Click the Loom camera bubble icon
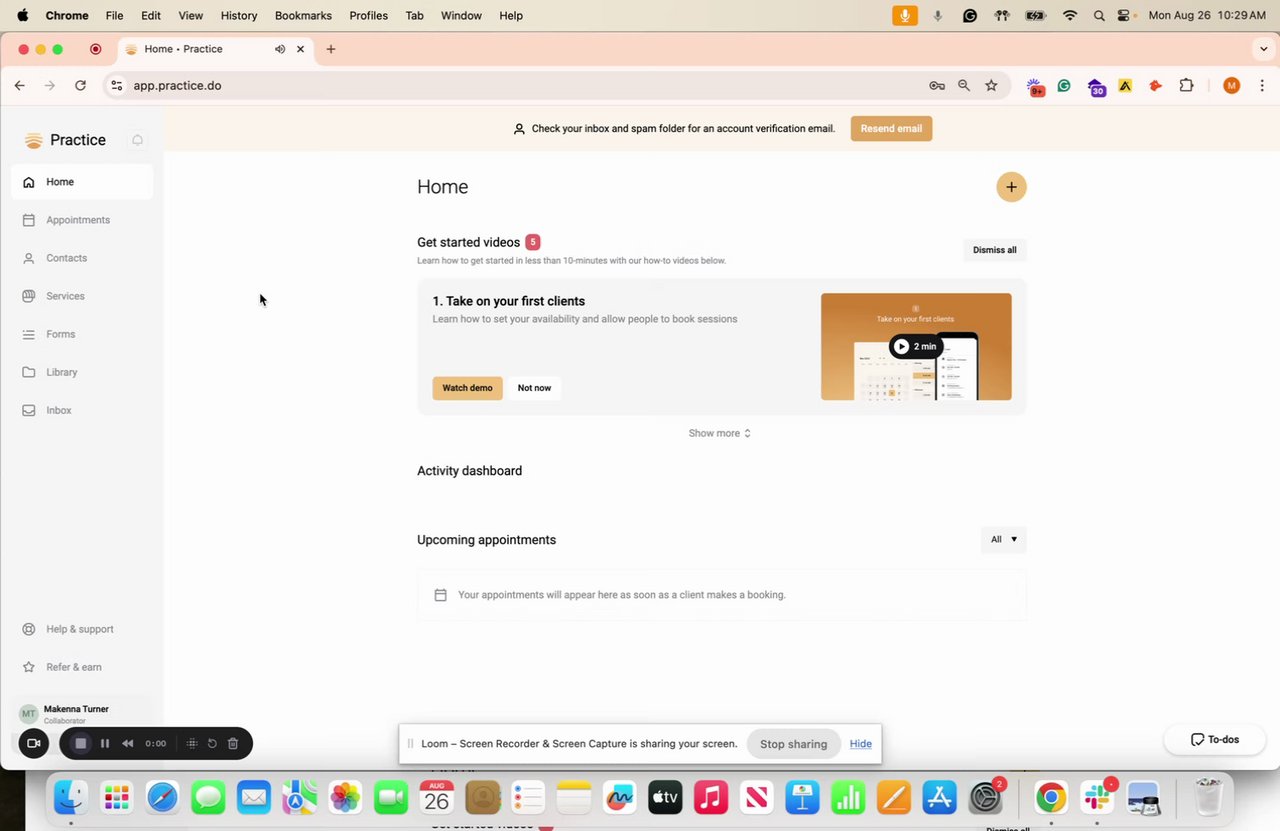 point(33,743)
